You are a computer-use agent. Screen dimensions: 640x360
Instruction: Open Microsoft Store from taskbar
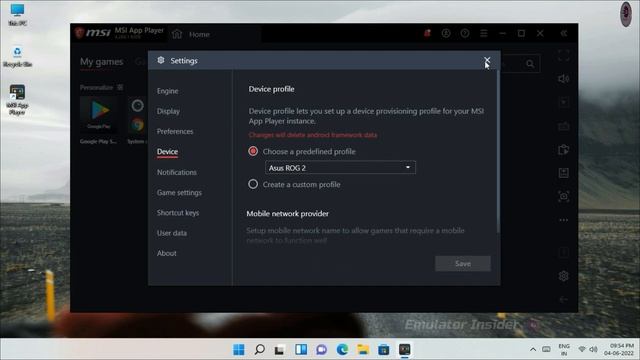(x=384, y=349)
